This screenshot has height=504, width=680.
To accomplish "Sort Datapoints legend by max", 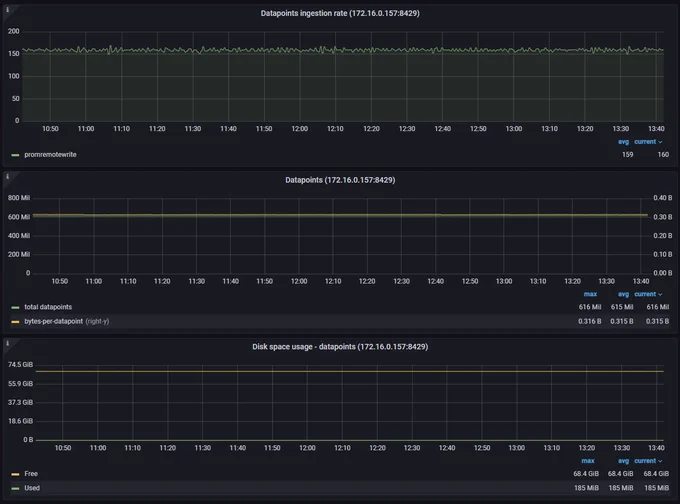I will tap(590, 294).
